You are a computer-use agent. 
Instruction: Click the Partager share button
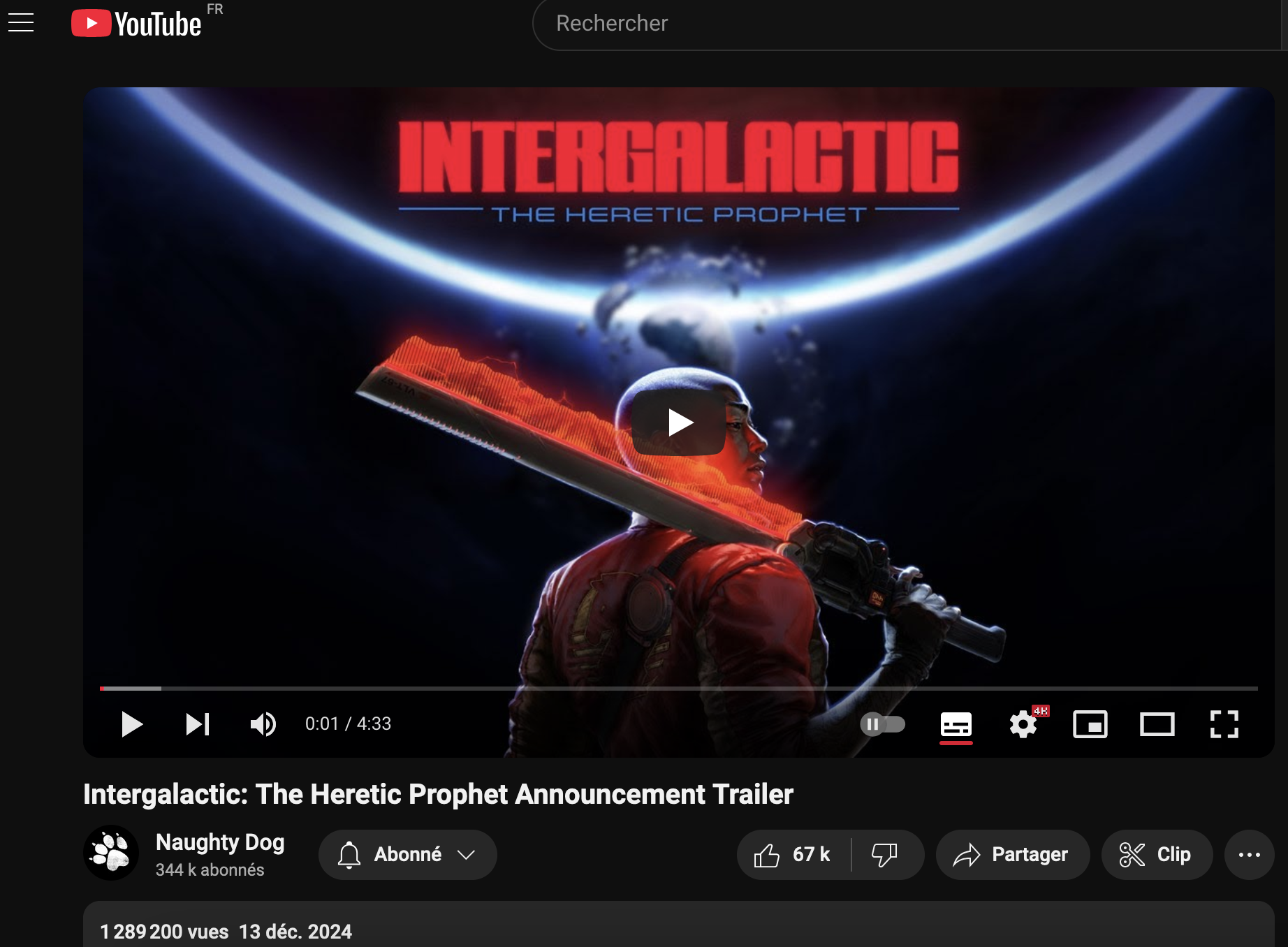tap(1012, 855)
